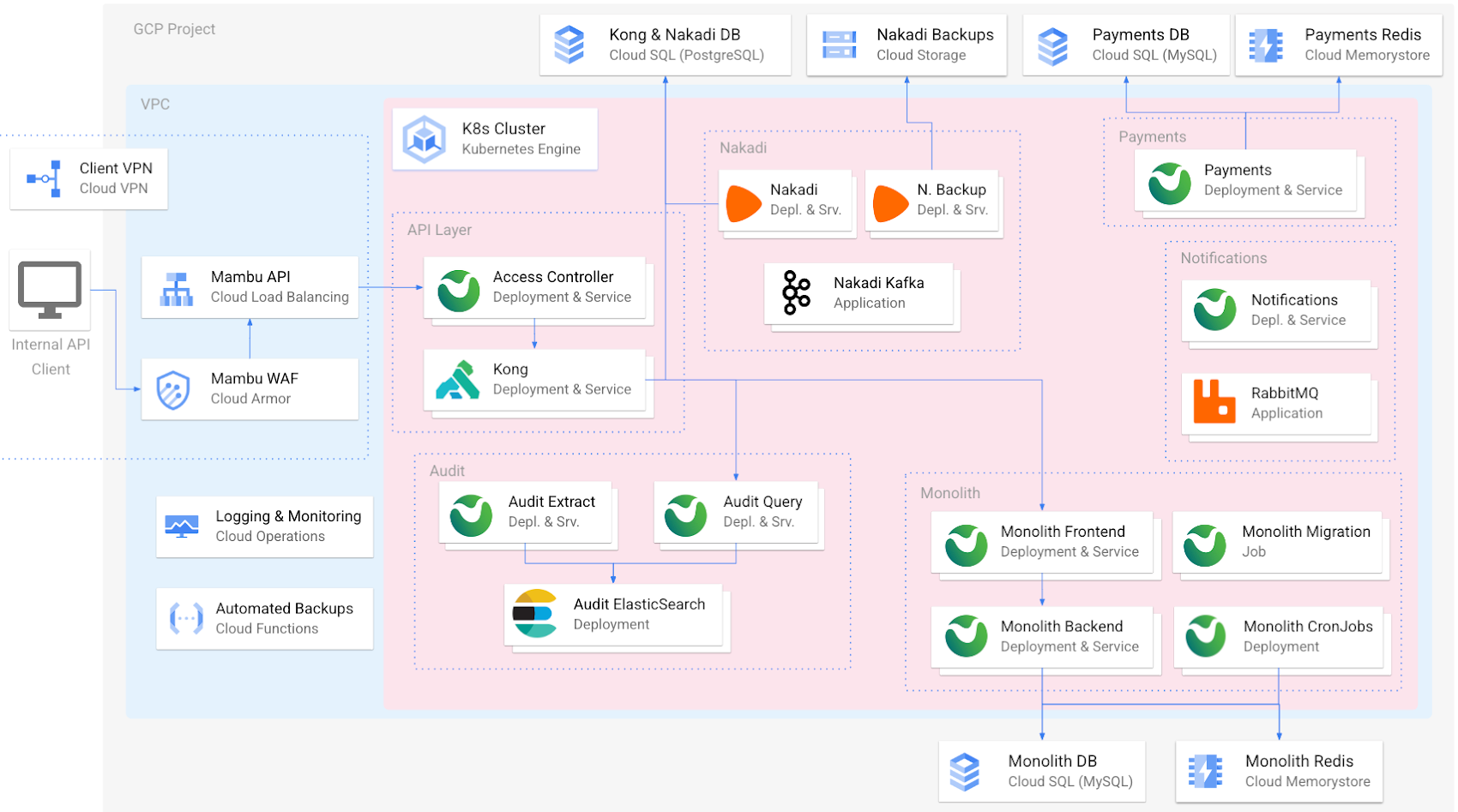This screenshot has height=812, width=1458.
Task: Select the Monolith CronJobs deployment card
Action: click(1278, 636)
